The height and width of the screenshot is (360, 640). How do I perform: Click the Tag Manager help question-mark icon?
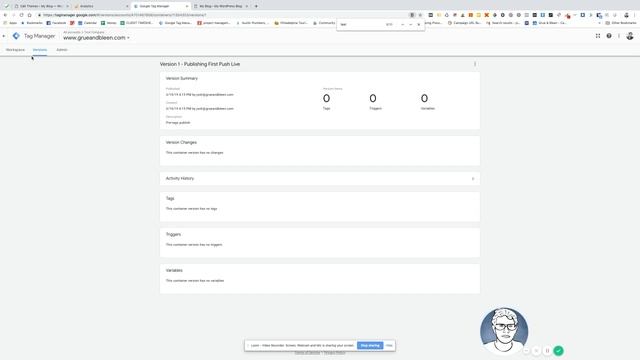609,36
